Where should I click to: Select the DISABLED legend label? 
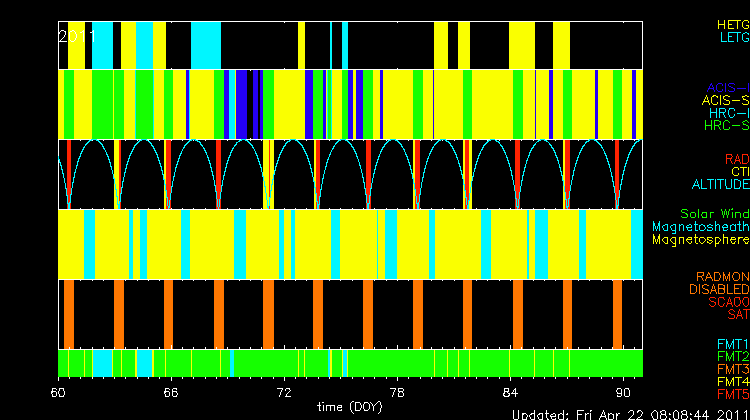click(717, 289)
